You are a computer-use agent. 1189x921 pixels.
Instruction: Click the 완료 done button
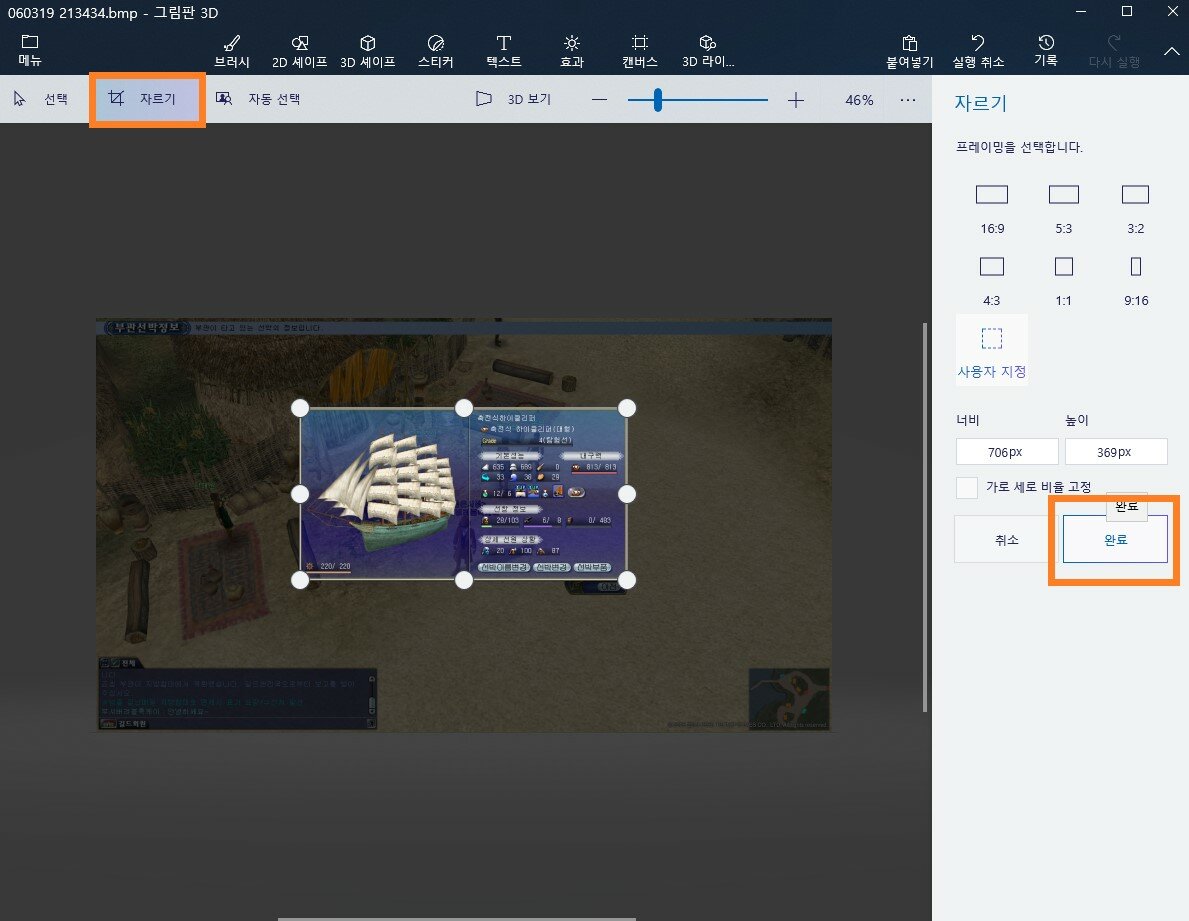[1115, 540]
